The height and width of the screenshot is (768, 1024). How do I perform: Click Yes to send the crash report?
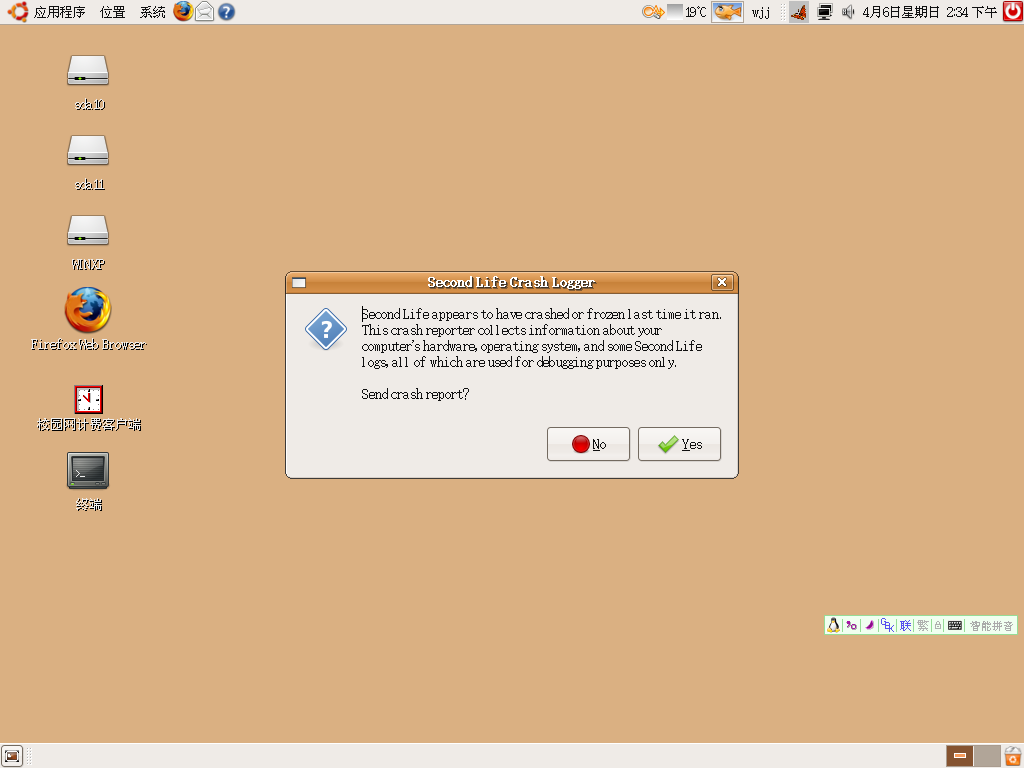click(679, 444)
